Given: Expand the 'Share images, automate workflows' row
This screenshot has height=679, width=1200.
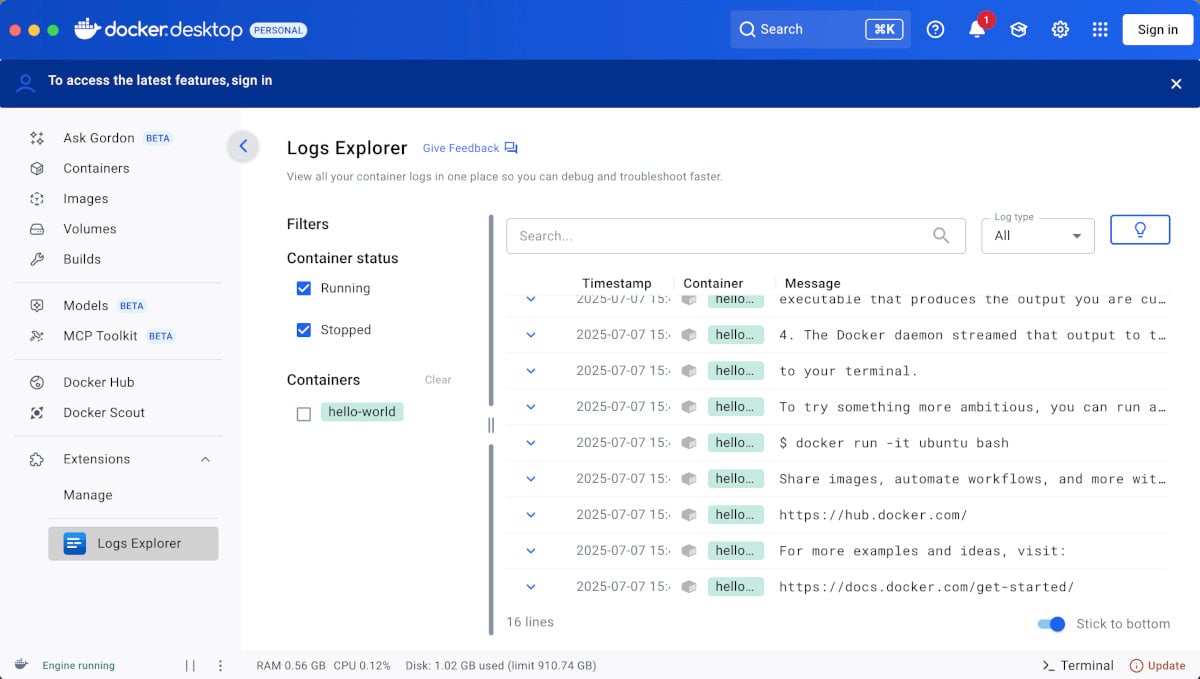Looking at the screenshot, I should tap(531, 479).
